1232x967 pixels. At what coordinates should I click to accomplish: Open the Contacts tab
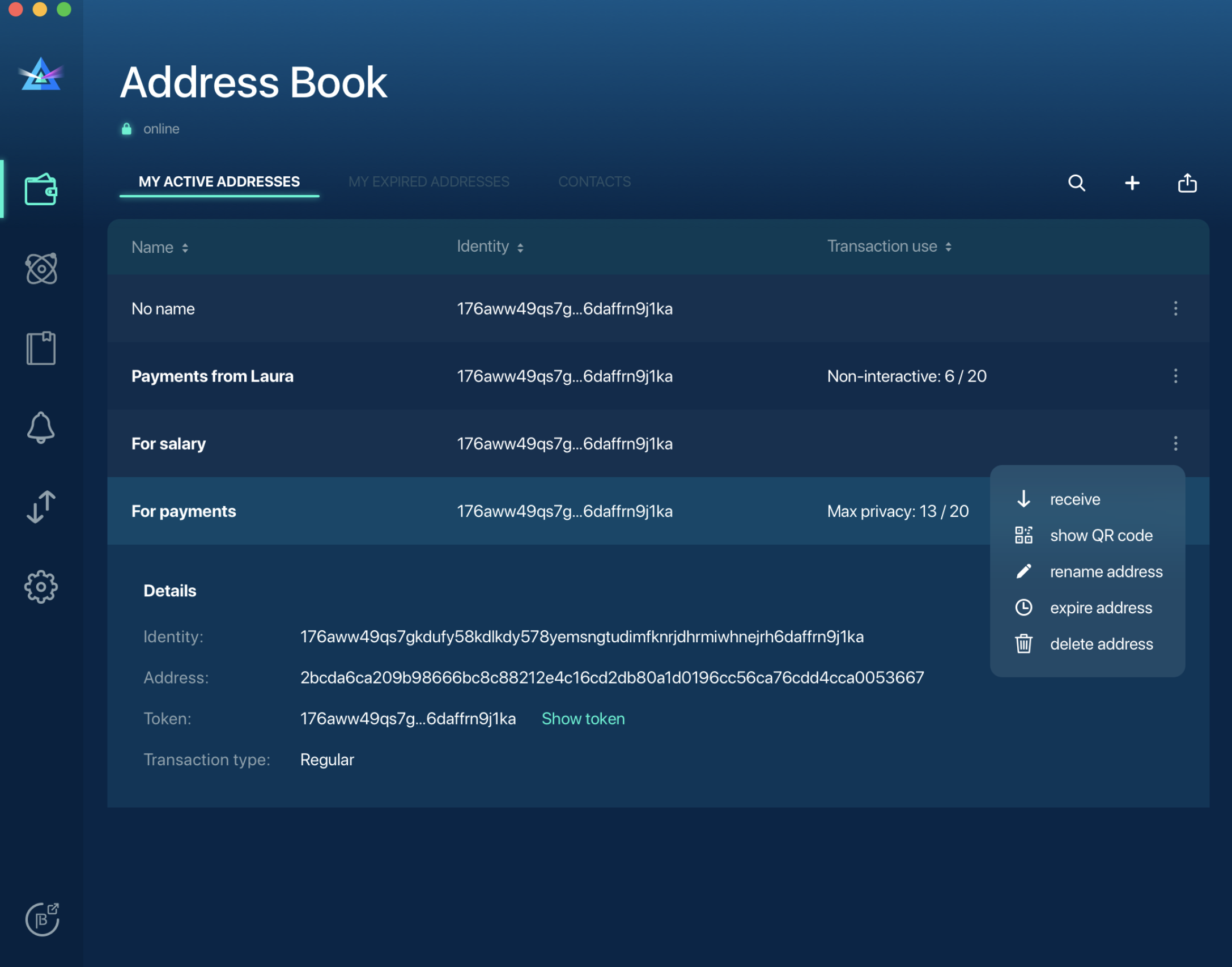tap(594, 181)
